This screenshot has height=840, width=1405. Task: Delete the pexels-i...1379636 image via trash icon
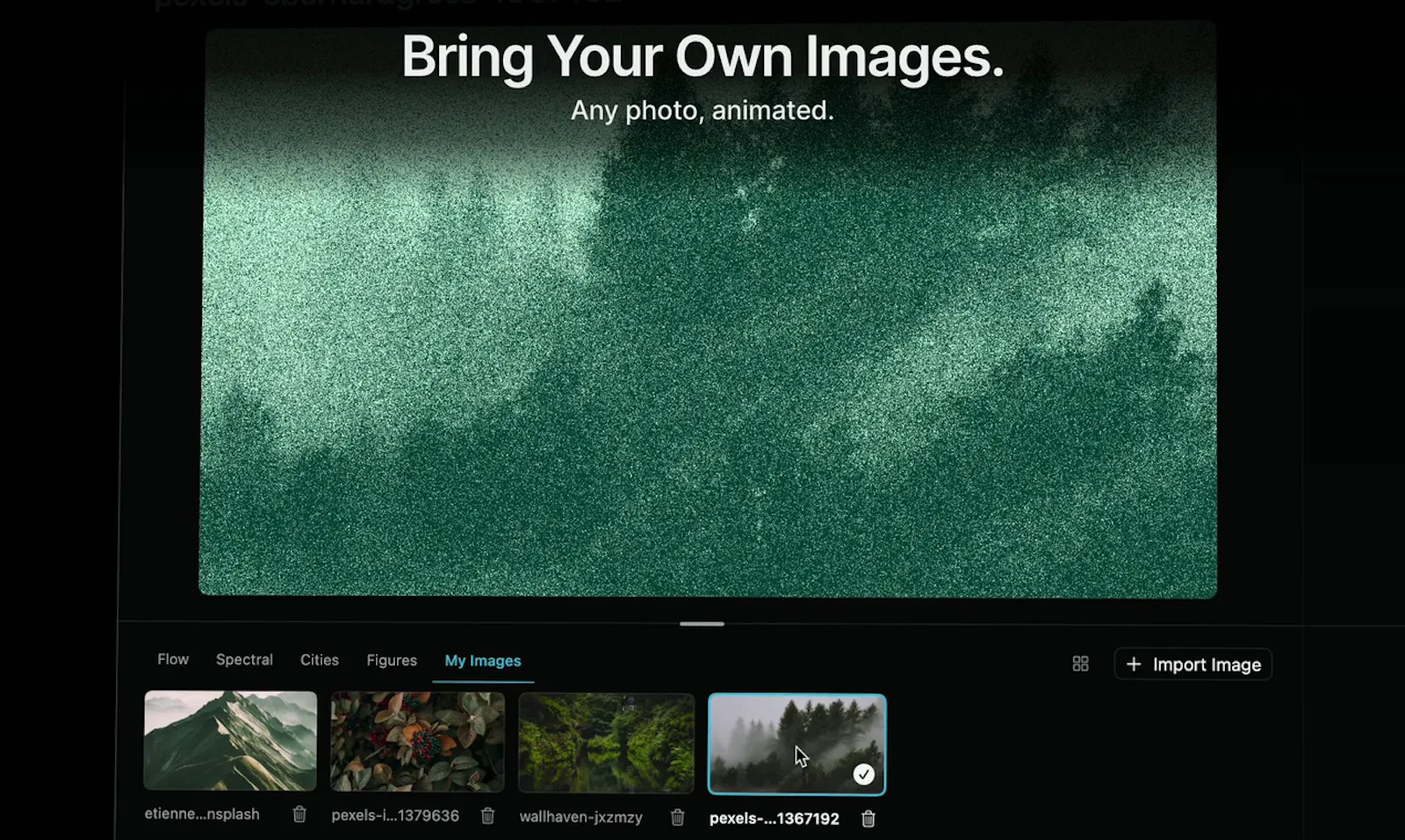click(x=488, y=816)
